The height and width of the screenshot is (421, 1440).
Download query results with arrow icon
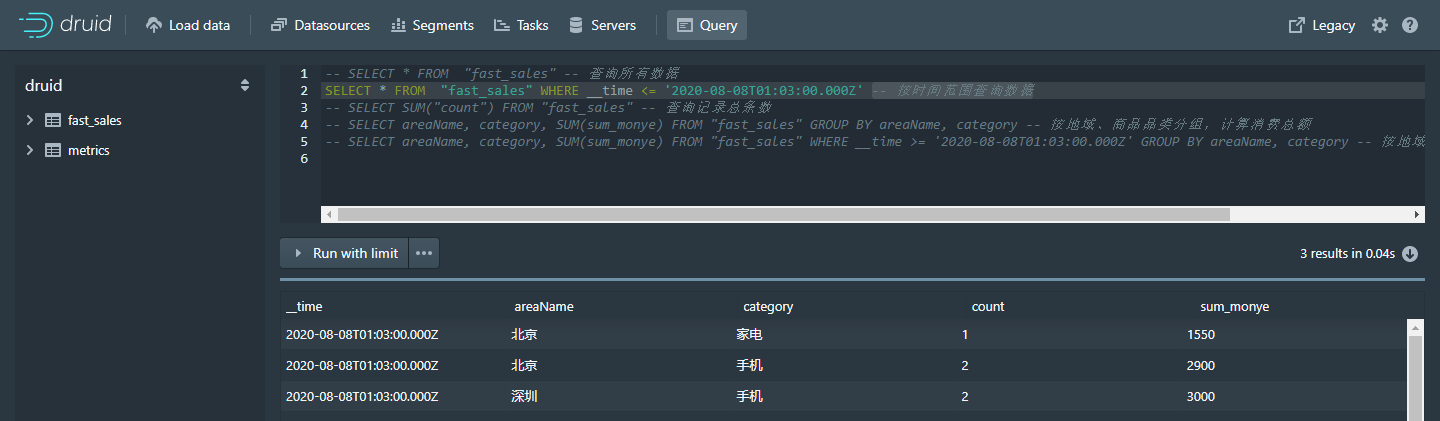point(1410,253)
